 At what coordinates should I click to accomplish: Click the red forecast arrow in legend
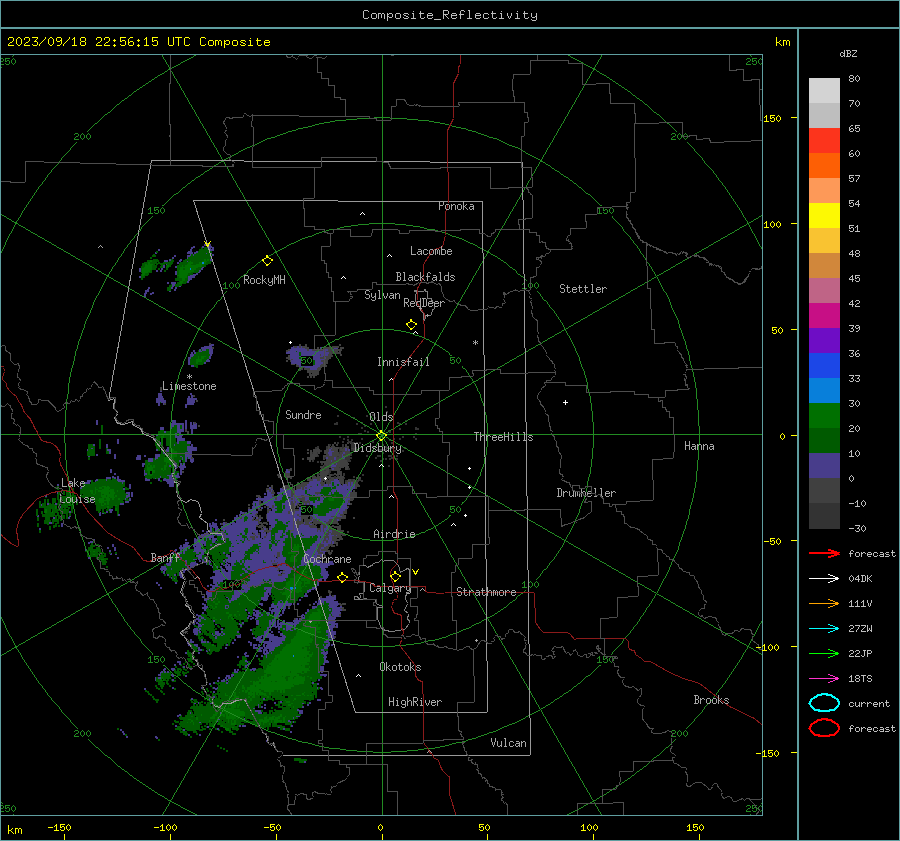(x=824, y=553)
